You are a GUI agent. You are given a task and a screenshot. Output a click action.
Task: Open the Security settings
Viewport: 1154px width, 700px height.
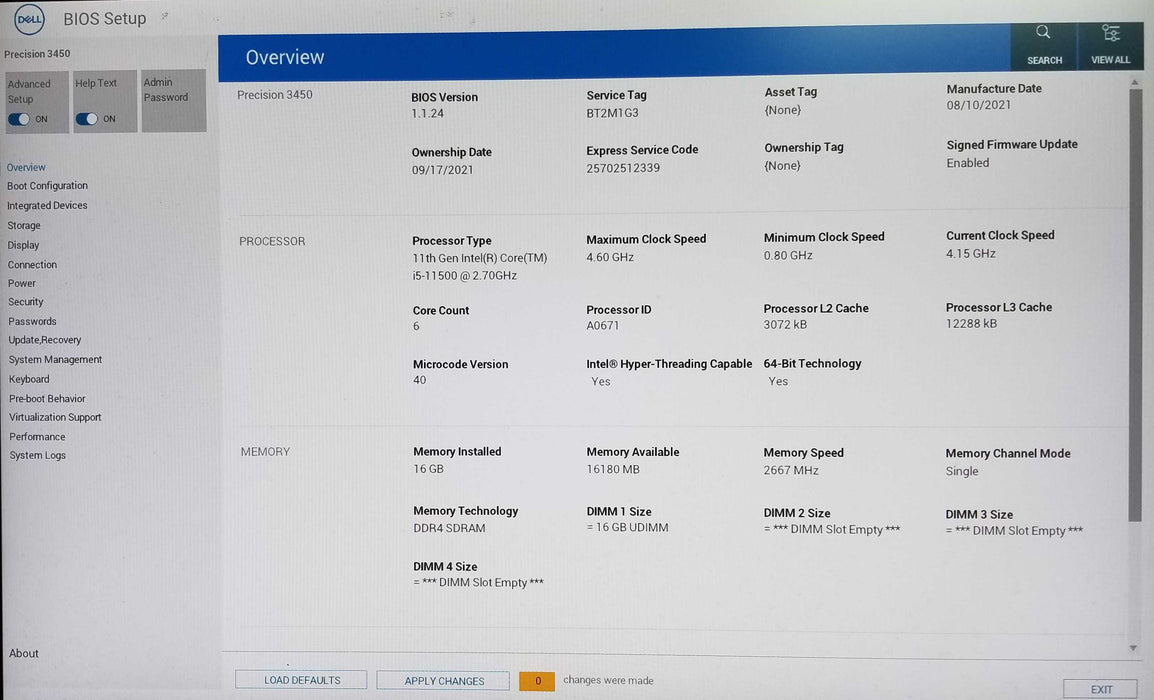[x=27, y=301]
